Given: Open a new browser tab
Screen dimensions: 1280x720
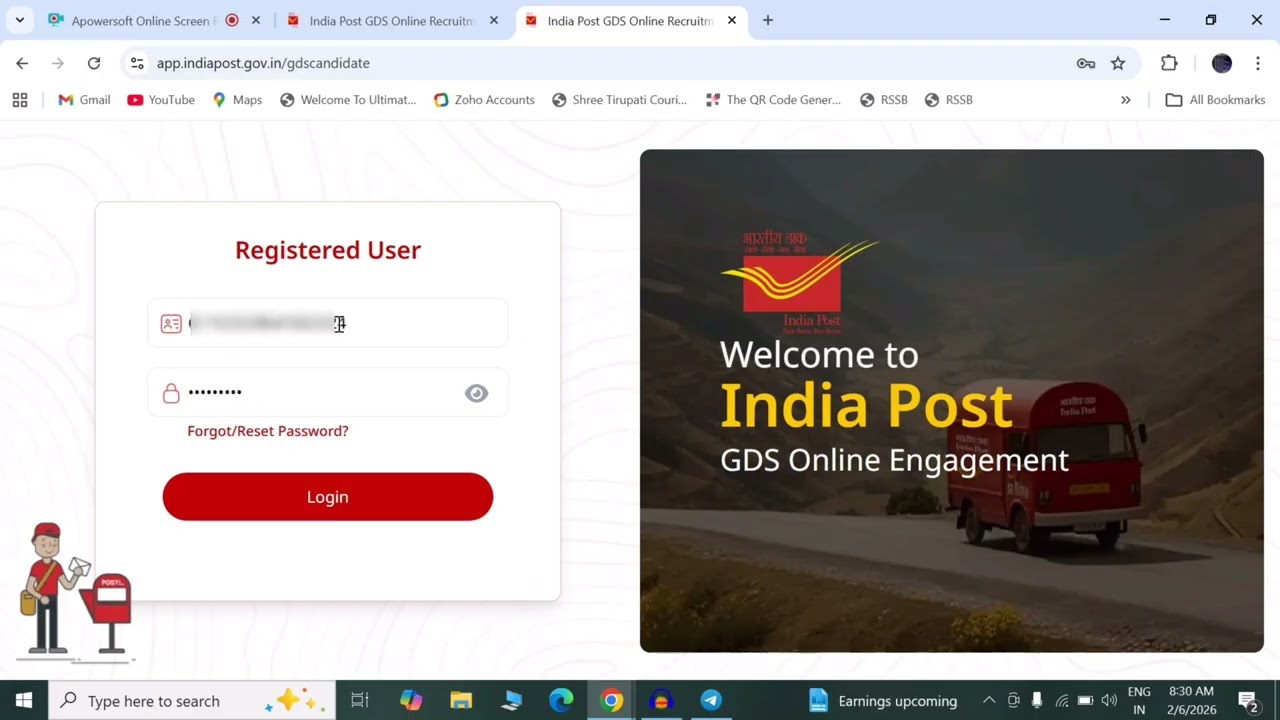Looking at the screenshot, I should [x=768, y=20].
